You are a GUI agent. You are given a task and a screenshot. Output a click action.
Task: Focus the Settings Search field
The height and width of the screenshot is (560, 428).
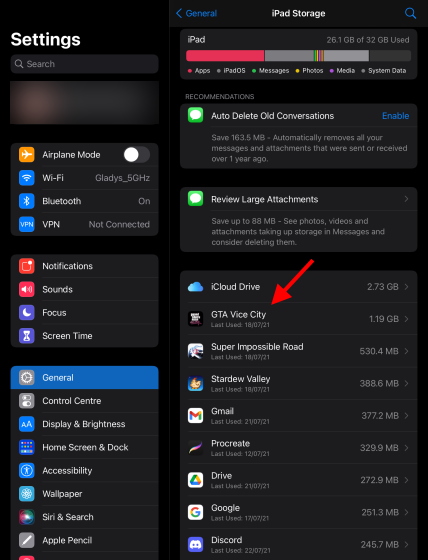pyautogui.click(x=84, y=64)
